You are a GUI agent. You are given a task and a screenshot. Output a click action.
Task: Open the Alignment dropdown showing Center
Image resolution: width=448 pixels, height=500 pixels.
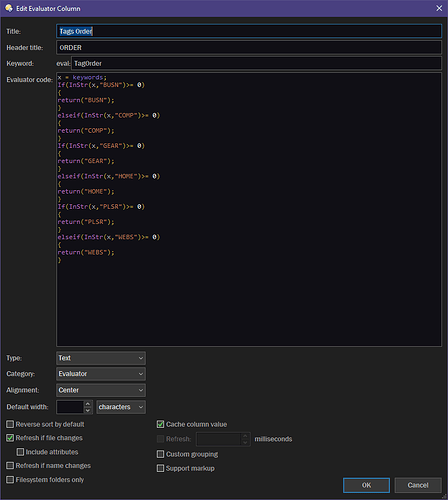coord(101,390)
